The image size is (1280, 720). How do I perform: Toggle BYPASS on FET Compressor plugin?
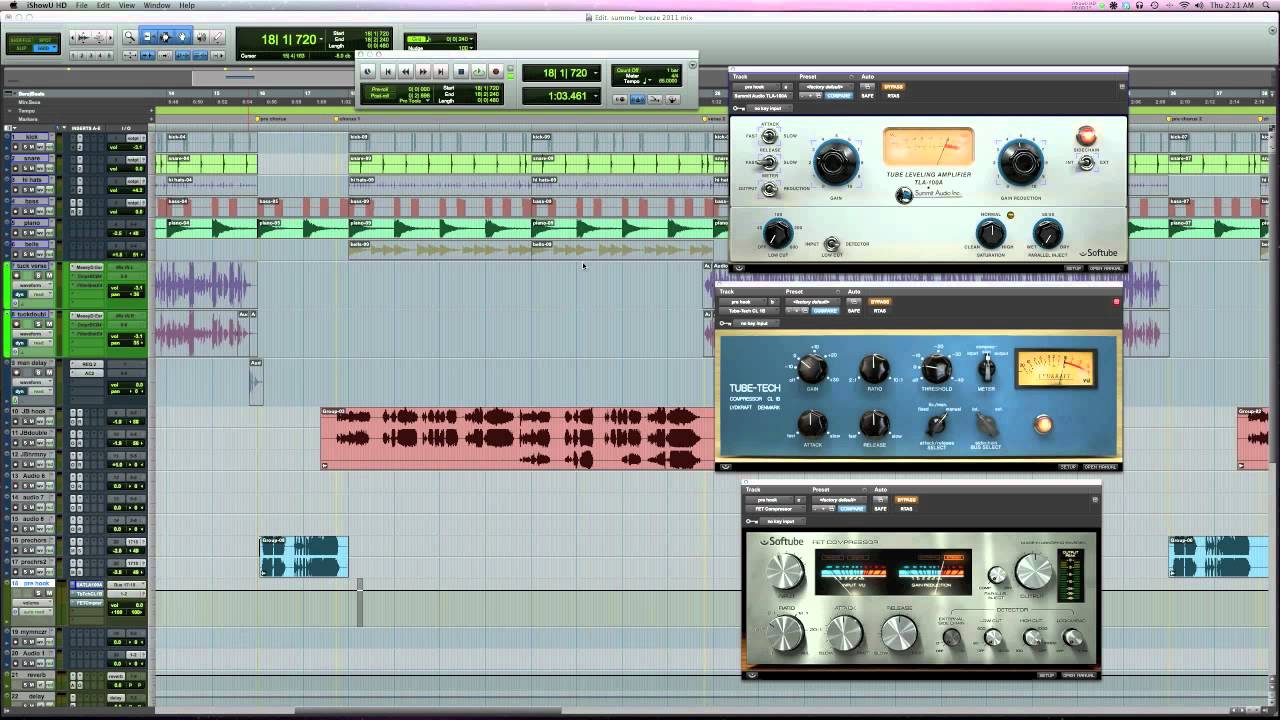pos(906,500)
